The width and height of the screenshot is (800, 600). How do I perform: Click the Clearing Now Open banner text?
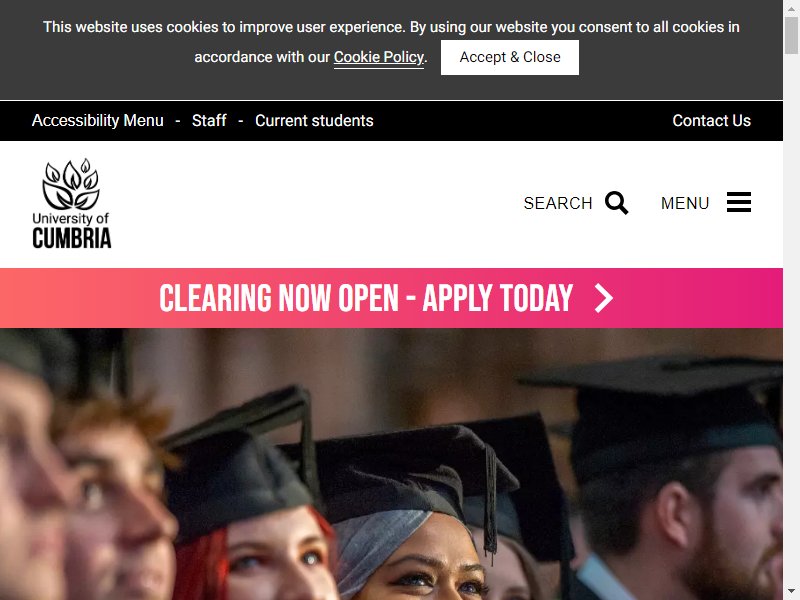366,298
